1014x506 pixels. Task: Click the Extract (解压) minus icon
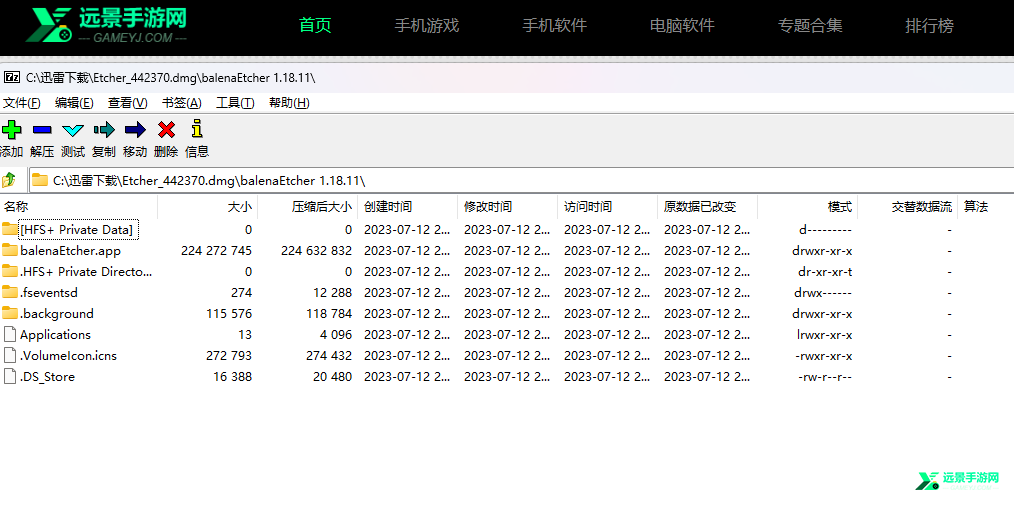coord(42,130)
